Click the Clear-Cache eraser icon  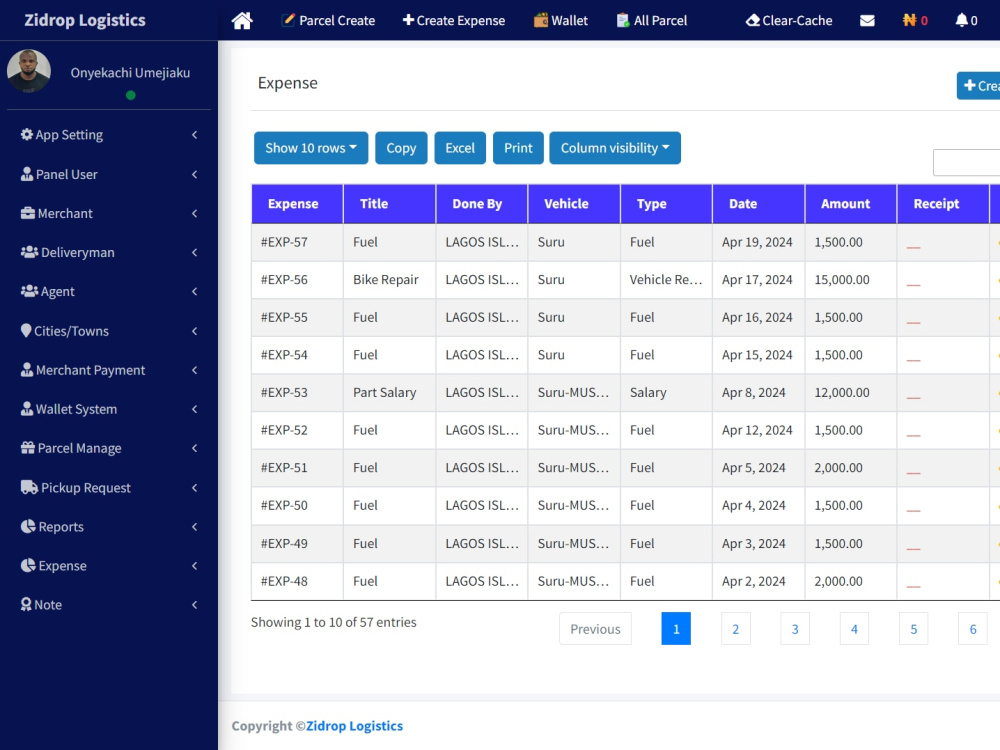753,20
